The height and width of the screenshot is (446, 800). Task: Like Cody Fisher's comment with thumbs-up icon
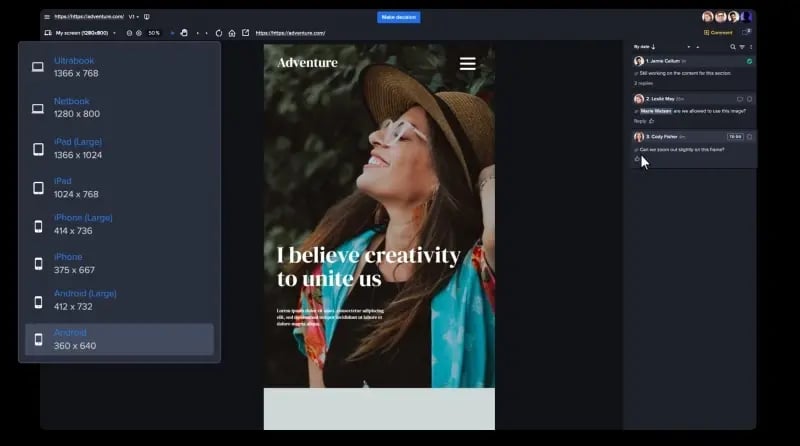637,159
